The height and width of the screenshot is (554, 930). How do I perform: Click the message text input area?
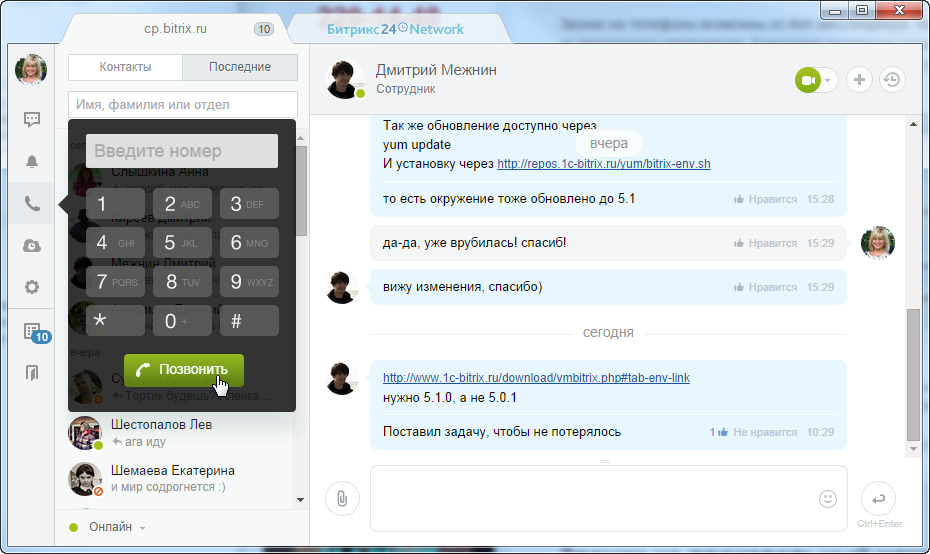pyautogui.click(x=609, y=499)
